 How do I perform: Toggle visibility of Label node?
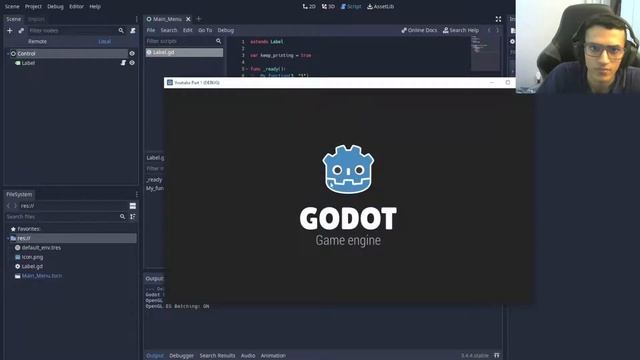pyautogui.click(x=132, y=63)
